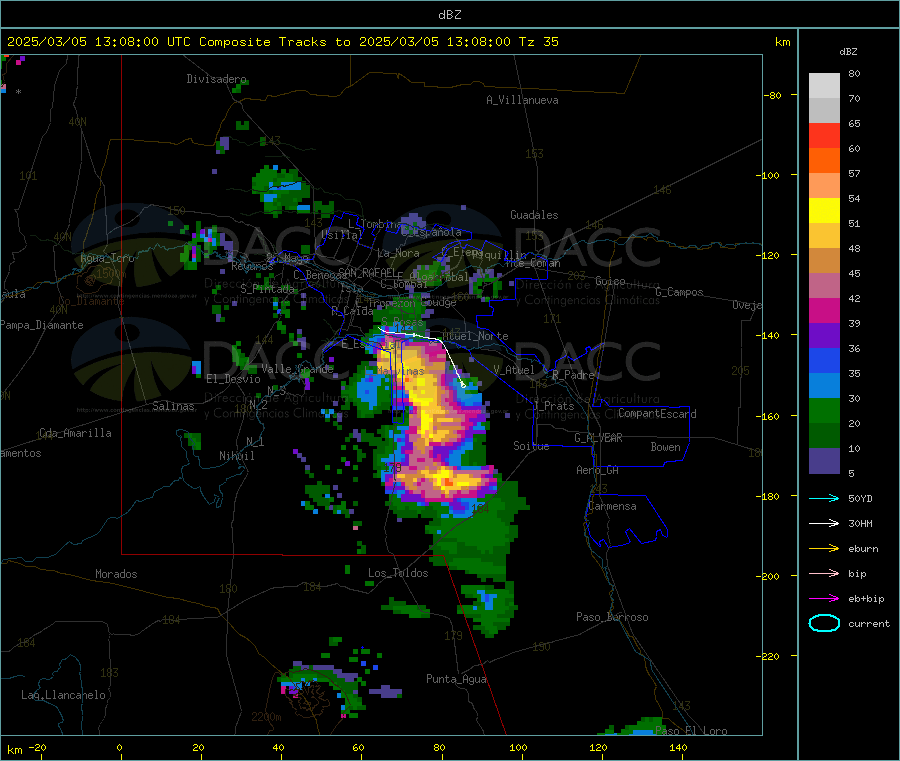Select the light blue swatch in dBZ scale
This screenshot has height=761, width=900.
[824, 386]
